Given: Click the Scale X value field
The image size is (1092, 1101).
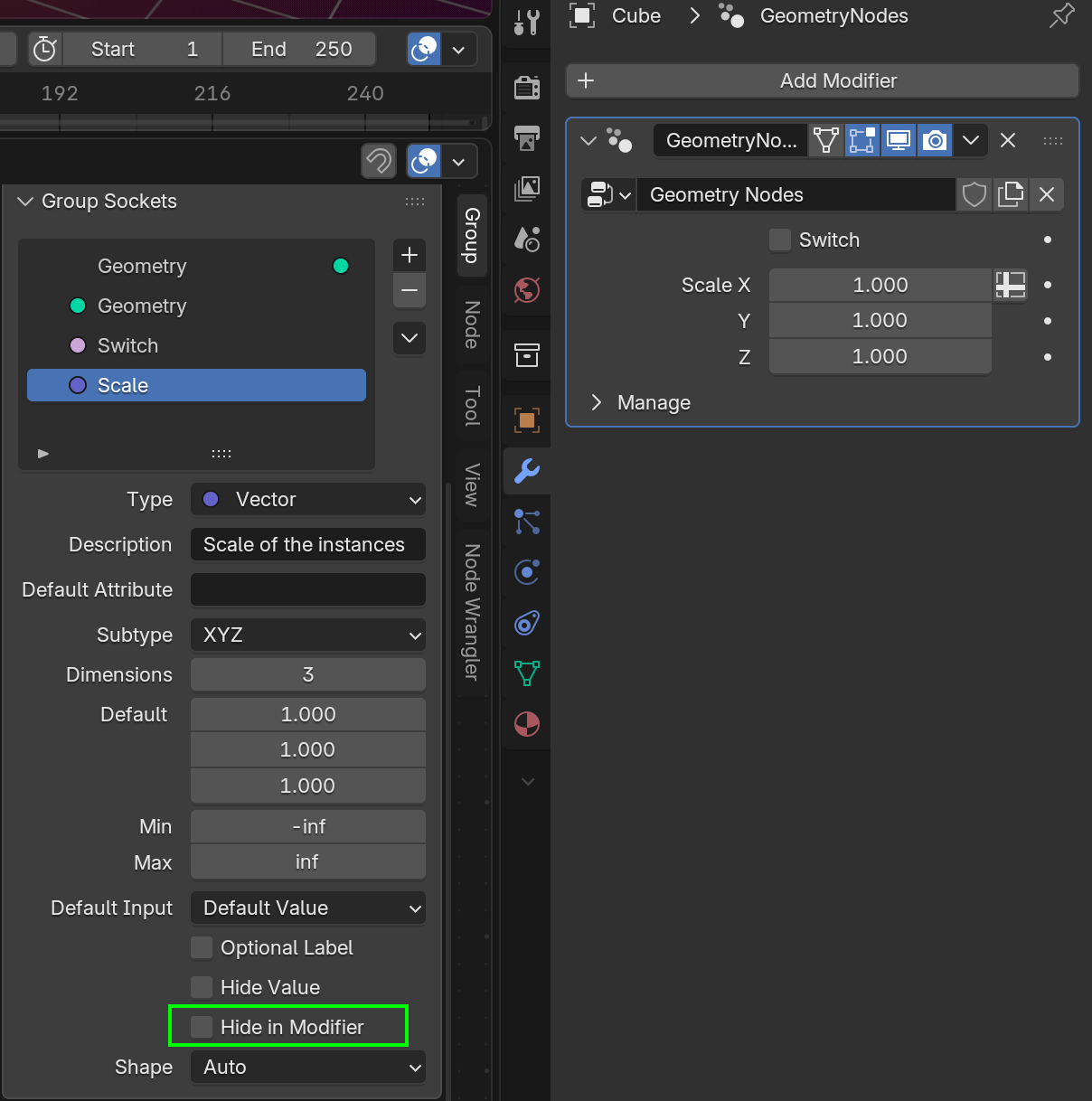Looking at the screenshot, I should (880, 285).
